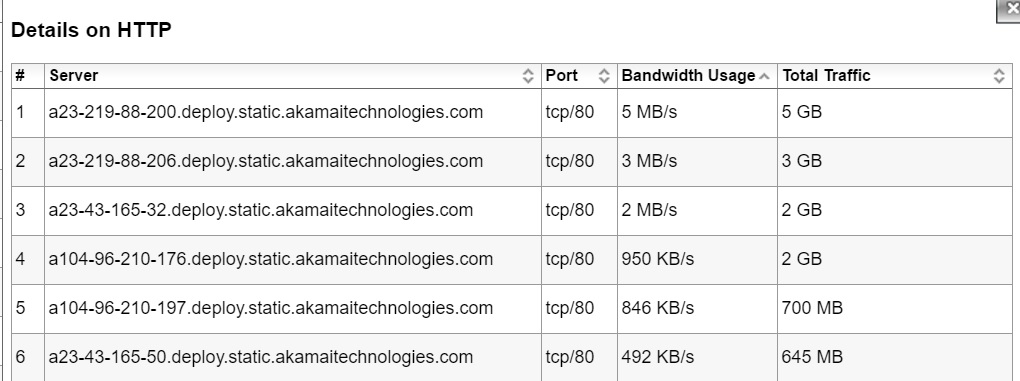The height and width of the screenshot is (381, 1020).
Task: Click the 700 MB total traffic cell
Action: [812, 308]
